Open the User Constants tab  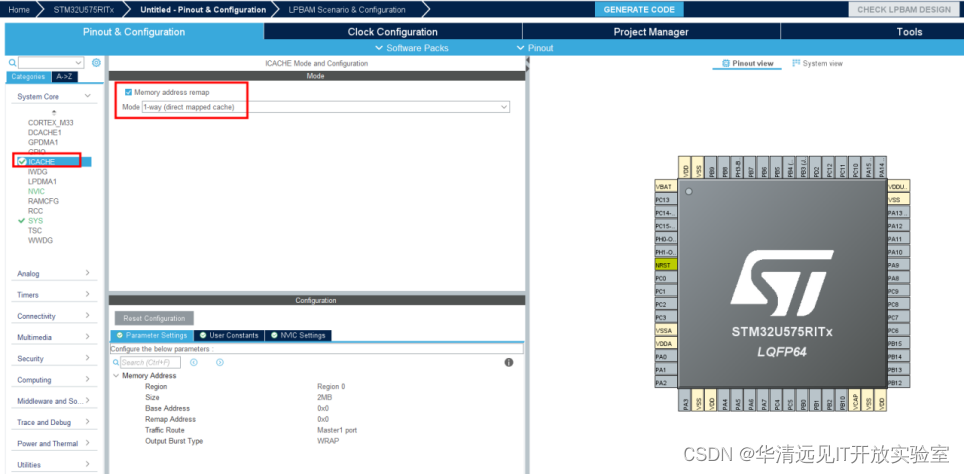[229, 336]
